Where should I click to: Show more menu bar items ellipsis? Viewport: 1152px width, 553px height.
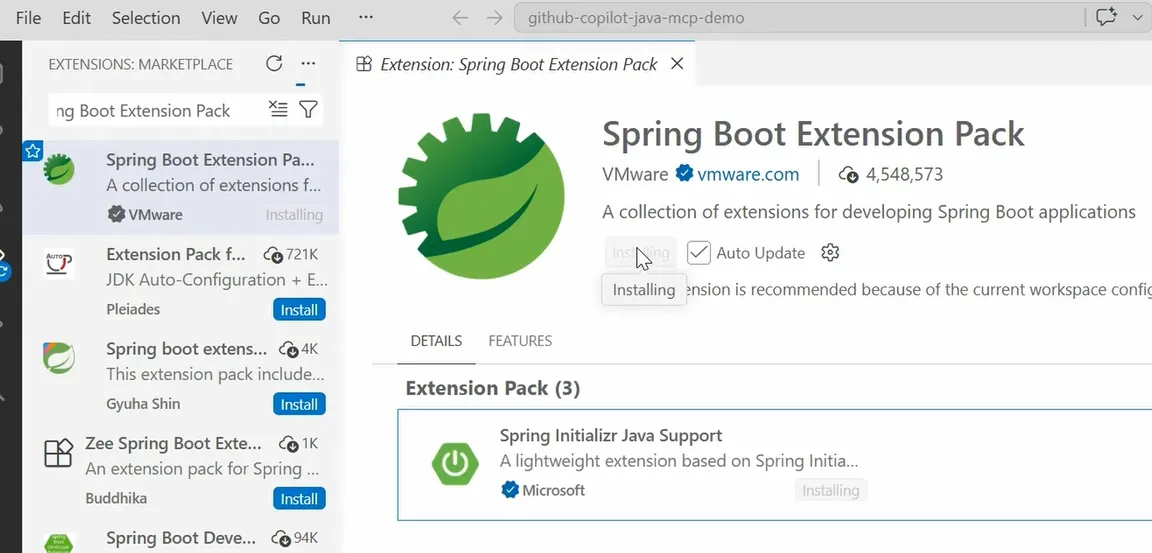pos(366,18)
